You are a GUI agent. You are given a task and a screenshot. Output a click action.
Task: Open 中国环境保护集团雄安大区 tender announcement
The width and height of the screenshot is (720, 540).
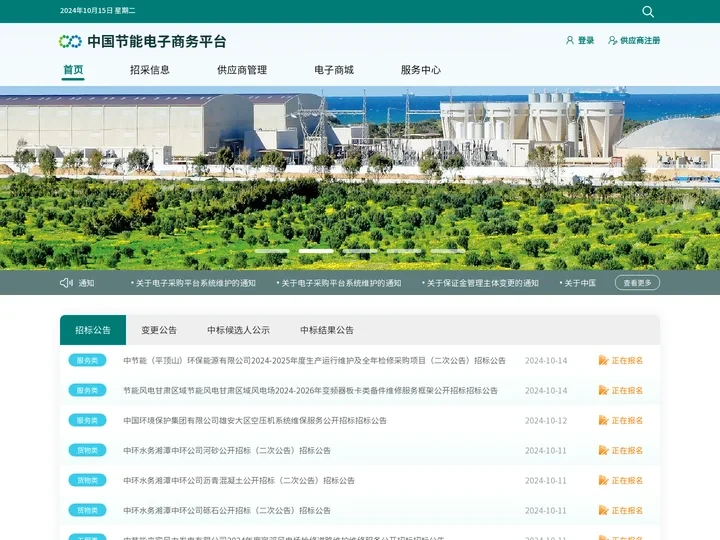pos(255,420)
